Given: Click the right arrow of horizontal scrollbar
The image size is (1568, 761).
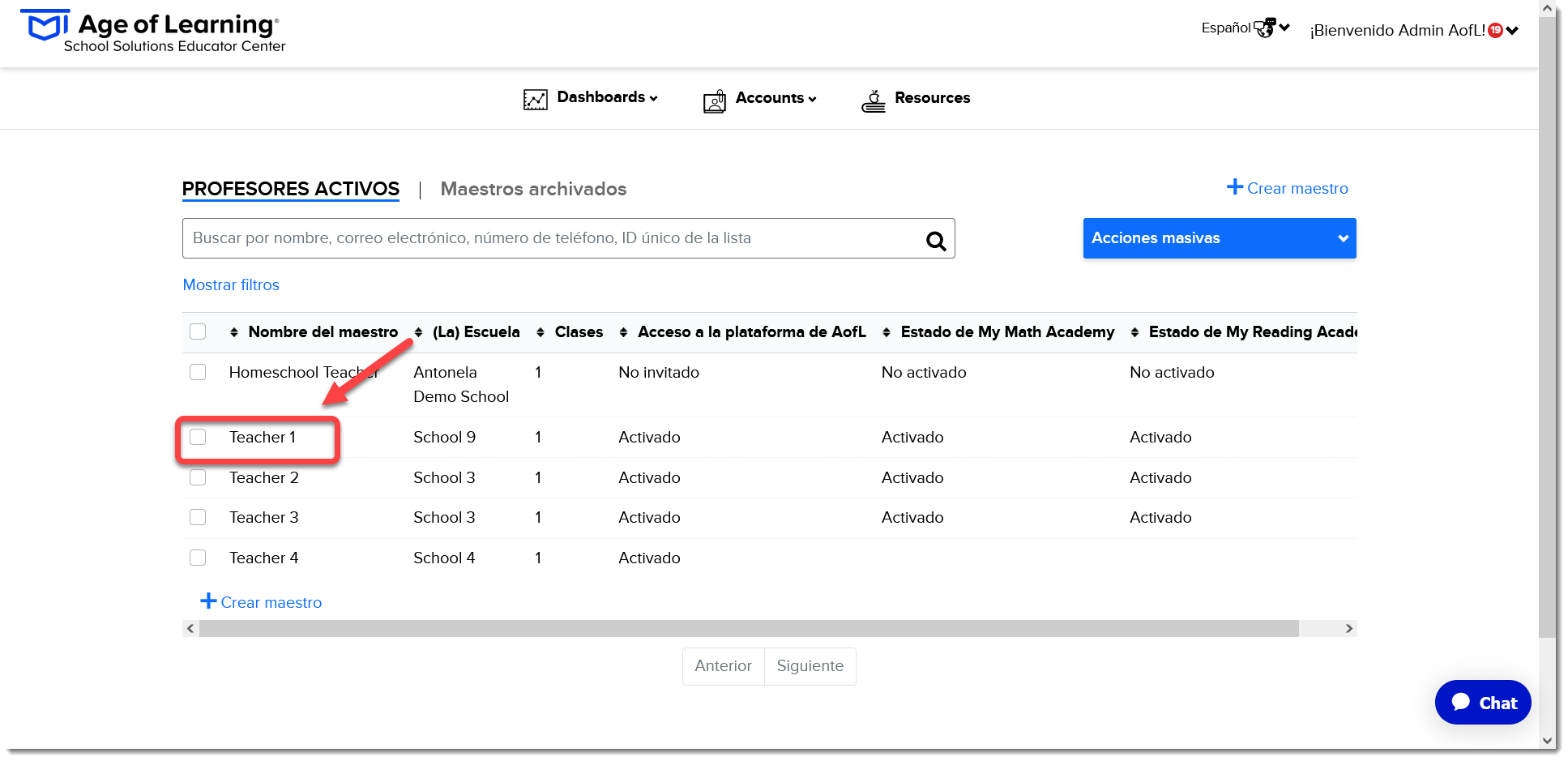Looking at the screenshot, I should click(x=1349, y=629).
